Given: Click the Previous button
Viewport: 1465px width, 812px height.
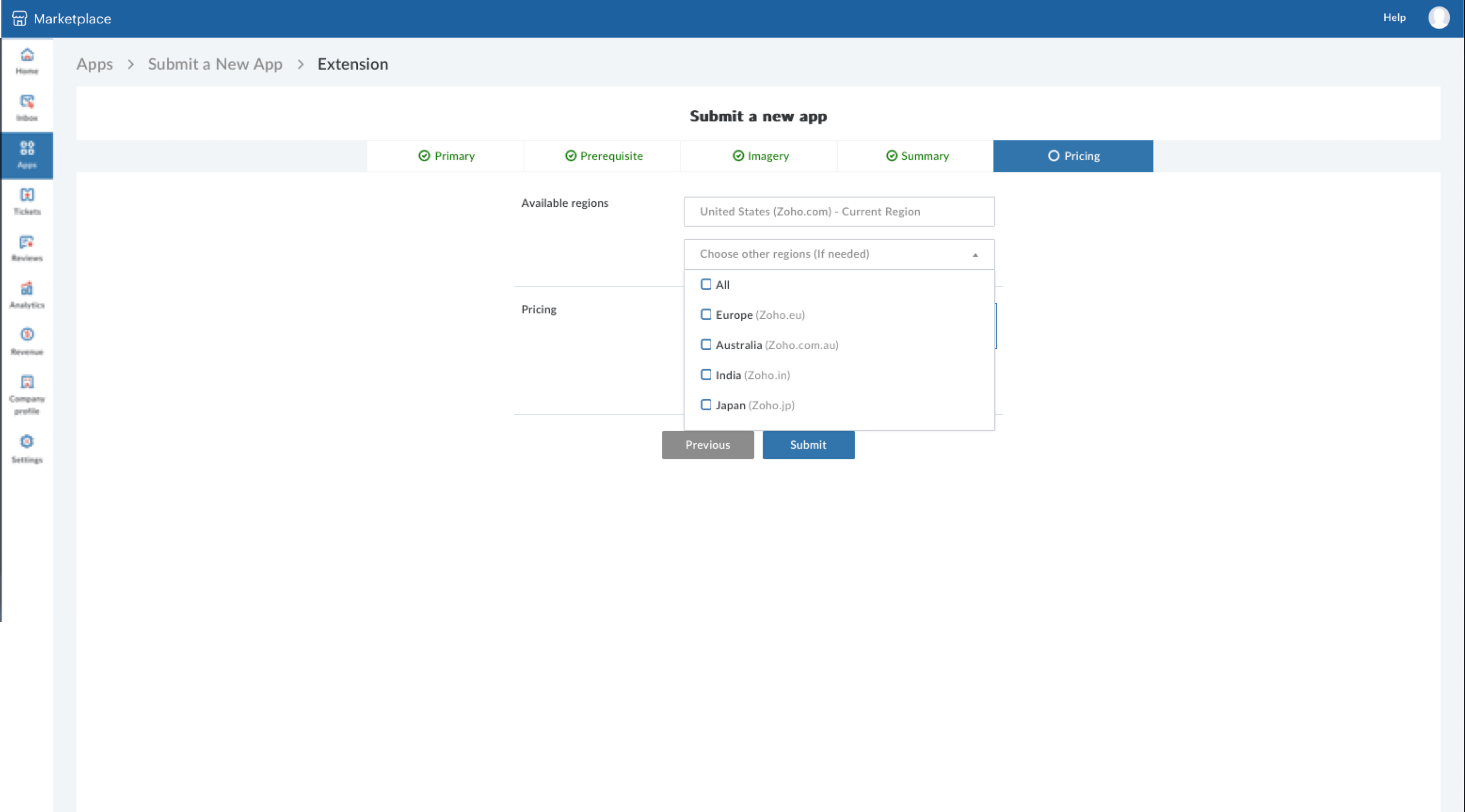Looking at the screenshot, I should pyautogui.click(x=707, y=445).
